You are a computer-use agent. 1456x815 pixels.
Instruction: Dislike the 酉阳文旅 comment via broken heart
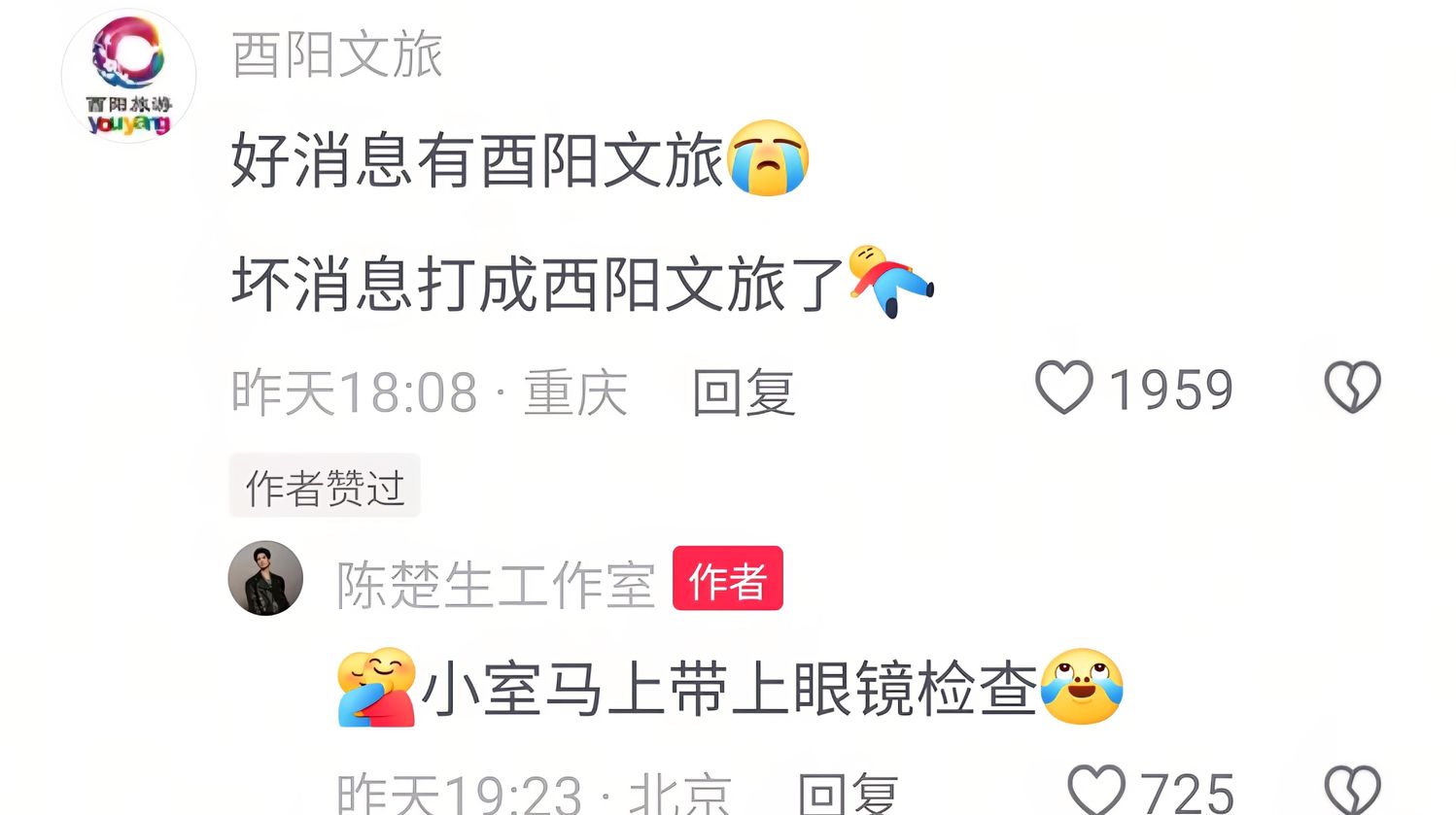pos(1352,388)
